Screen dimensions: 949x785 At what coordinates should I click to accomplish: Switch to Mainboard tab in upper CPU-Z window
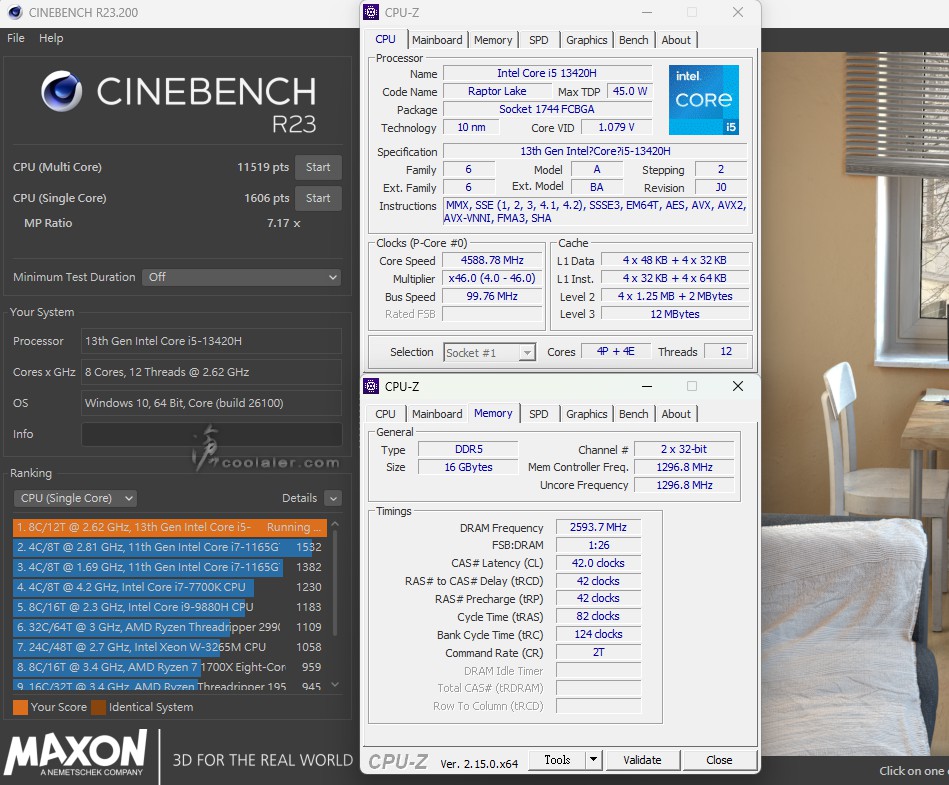(437, 40)
